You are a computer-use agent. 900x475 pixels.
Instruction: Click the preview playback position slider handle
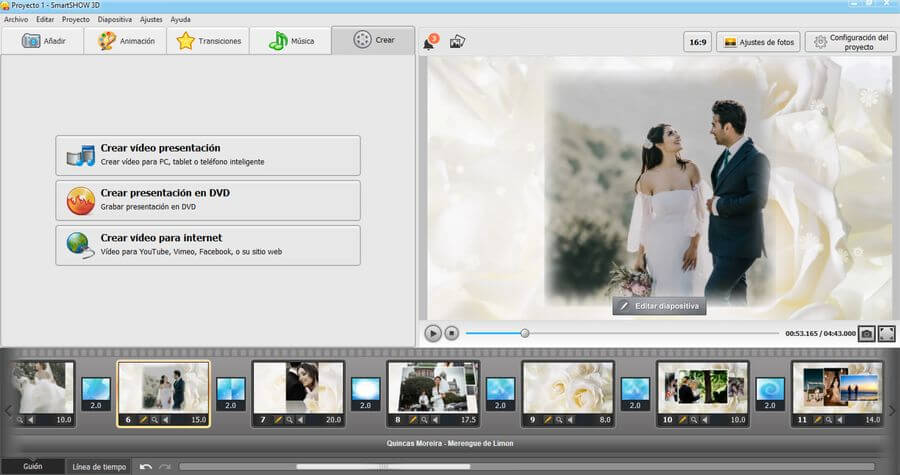click(x=525, y=333)
